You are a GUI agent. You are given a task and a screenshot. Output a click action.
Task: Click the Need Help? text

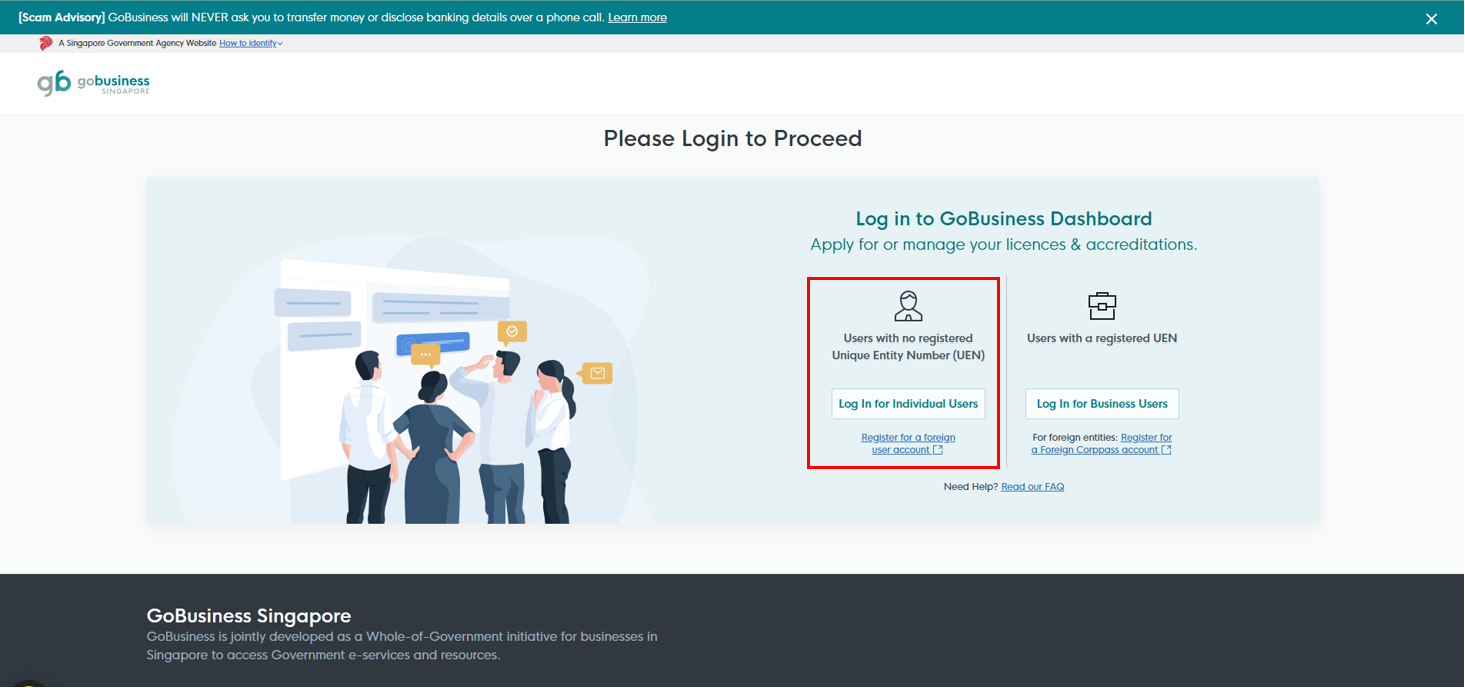tap(970, 486)
